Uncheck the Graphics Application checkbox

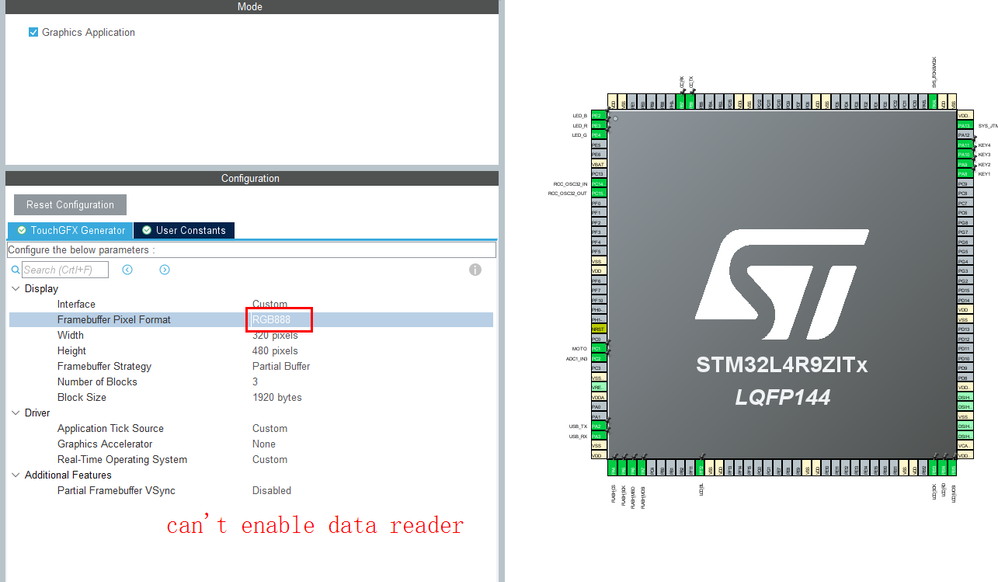[33, 32]
